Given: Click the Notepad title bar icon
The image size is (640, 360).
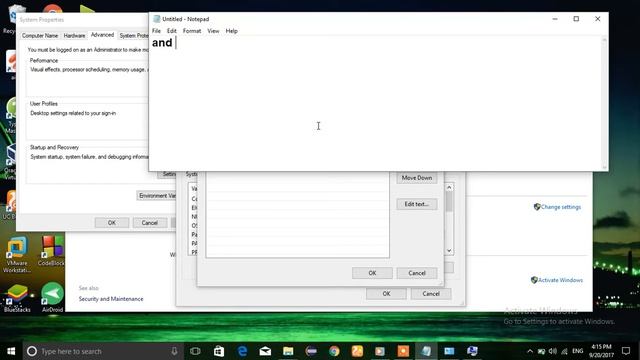Looking at the screenshot, I should click(x=156, y=19).
